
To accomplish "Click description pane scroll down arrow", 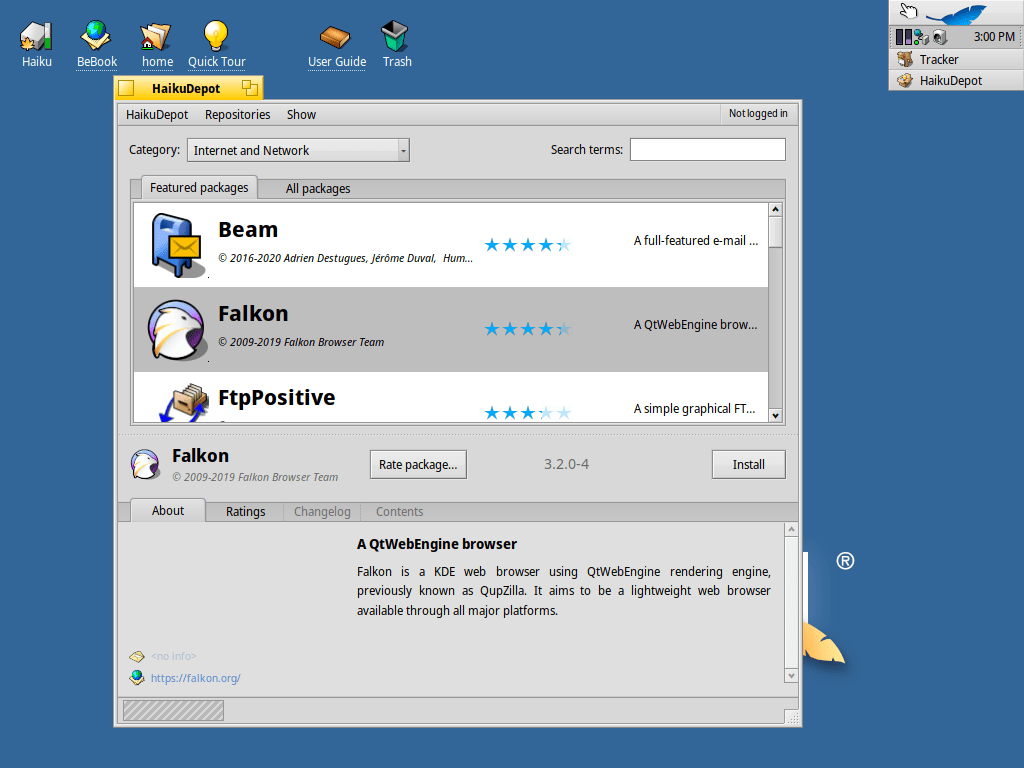I will click(791, 676).
